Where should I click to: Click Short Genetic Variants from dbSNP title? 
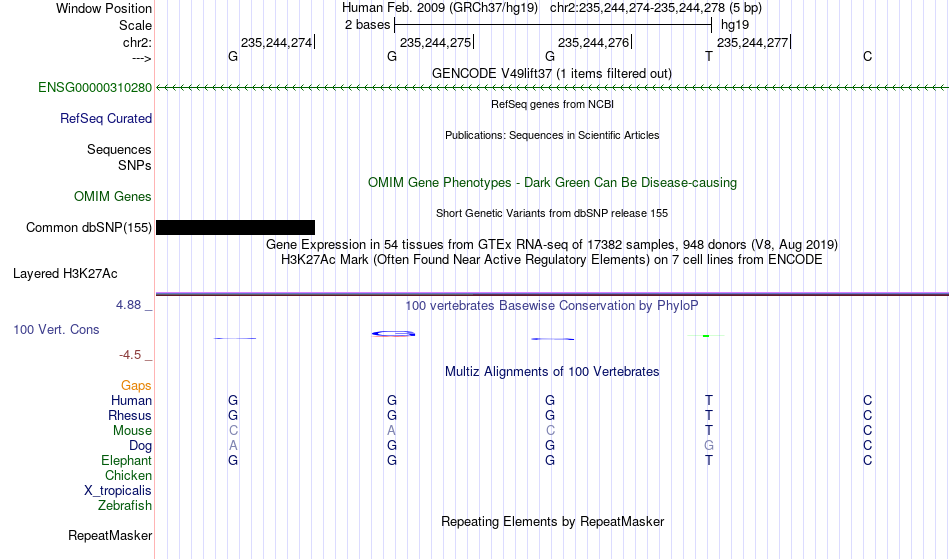552,213
